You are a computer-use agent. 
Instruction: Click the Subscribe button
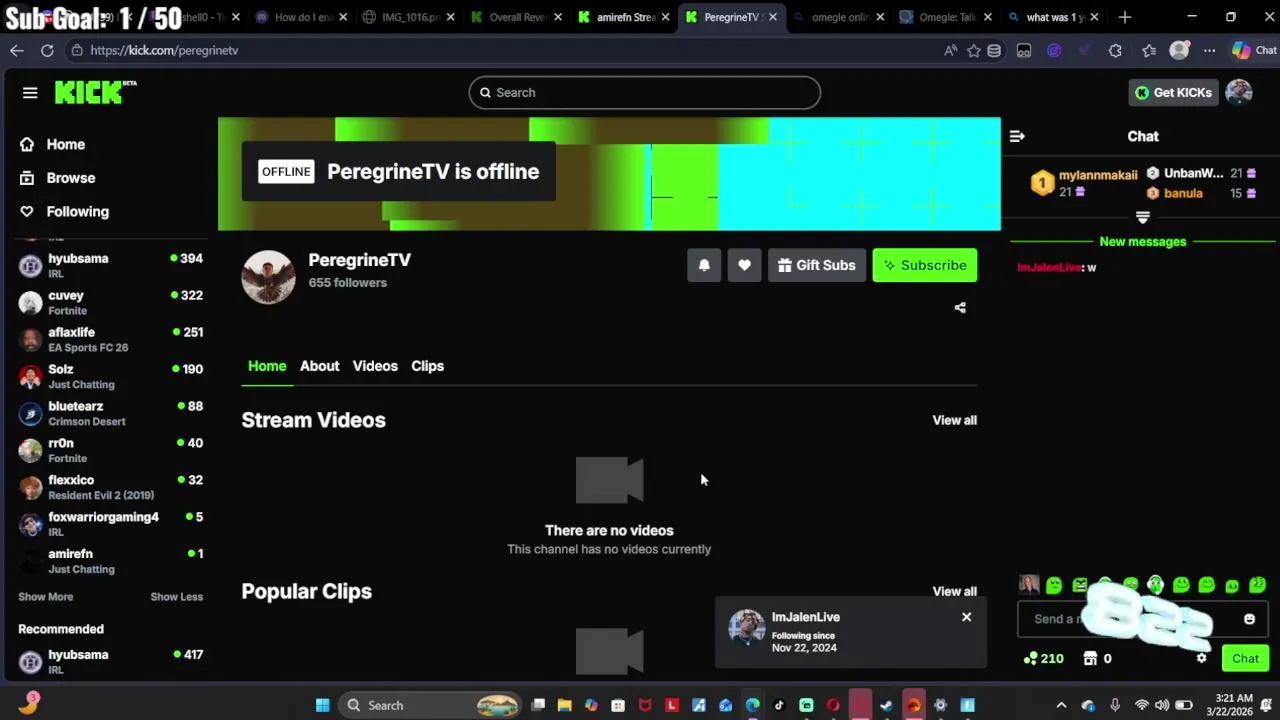[925, 265]
